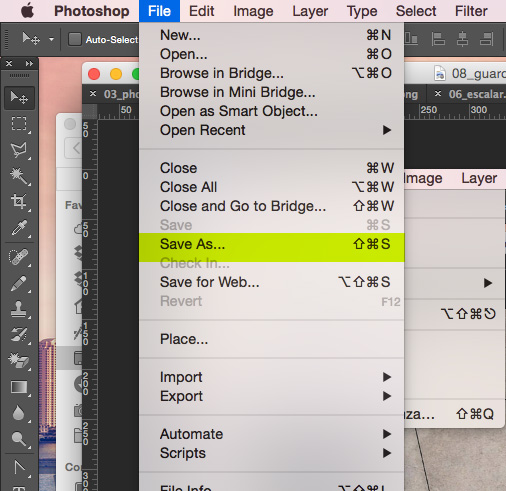Choose Save As... from the File menu
506x491 pixels.
click(x=272, y=244)
